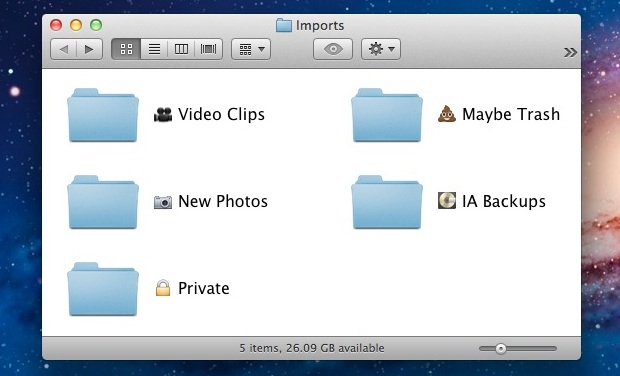The width and height of the screenshot is (620, 376).
Task: Open the item arrangement dropdown
Action: pos(251,49)
